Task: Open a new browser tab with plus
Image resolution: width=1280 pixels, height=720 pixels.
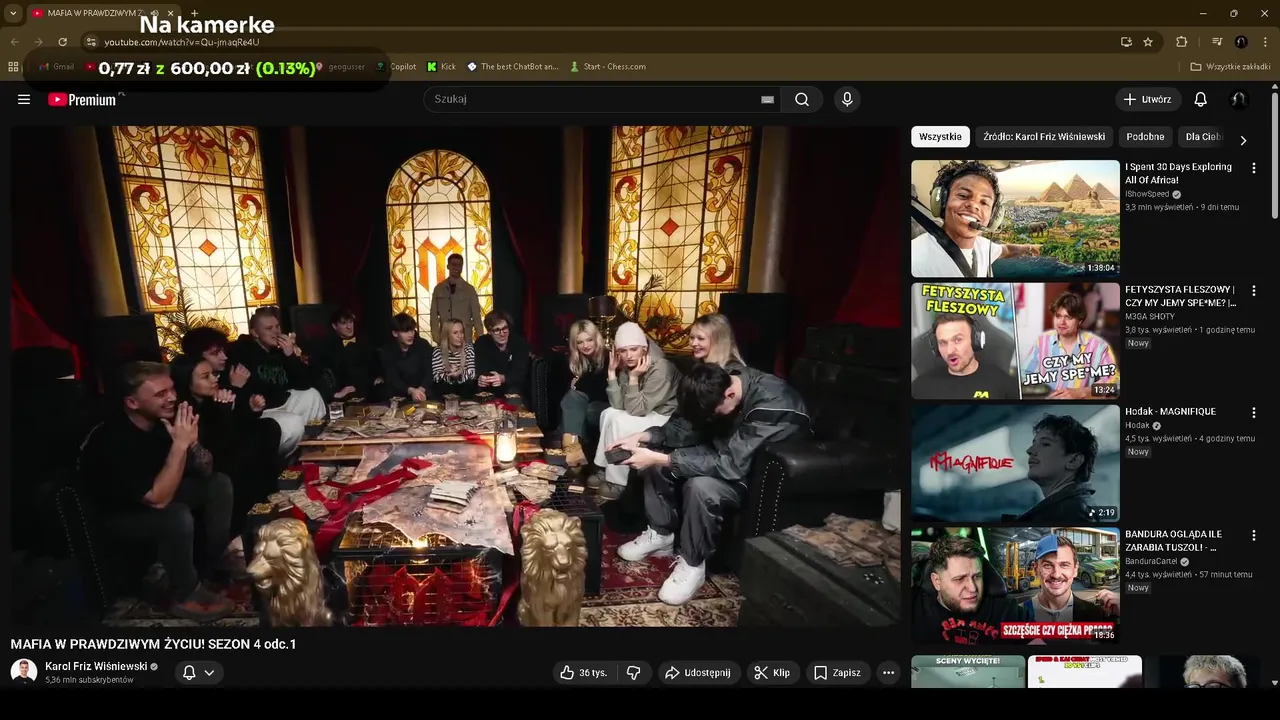Action: pos(194,13)
